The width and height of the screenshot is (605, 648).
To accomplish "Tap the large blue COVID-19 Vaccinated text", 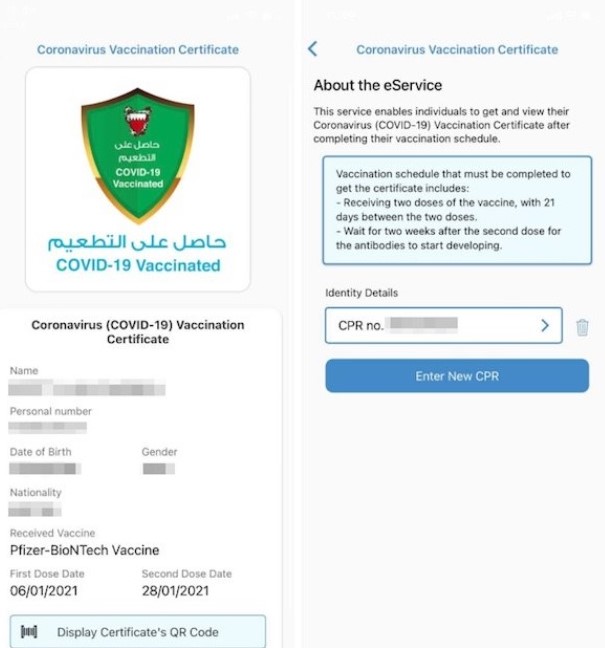I will [x=138, y=266].
